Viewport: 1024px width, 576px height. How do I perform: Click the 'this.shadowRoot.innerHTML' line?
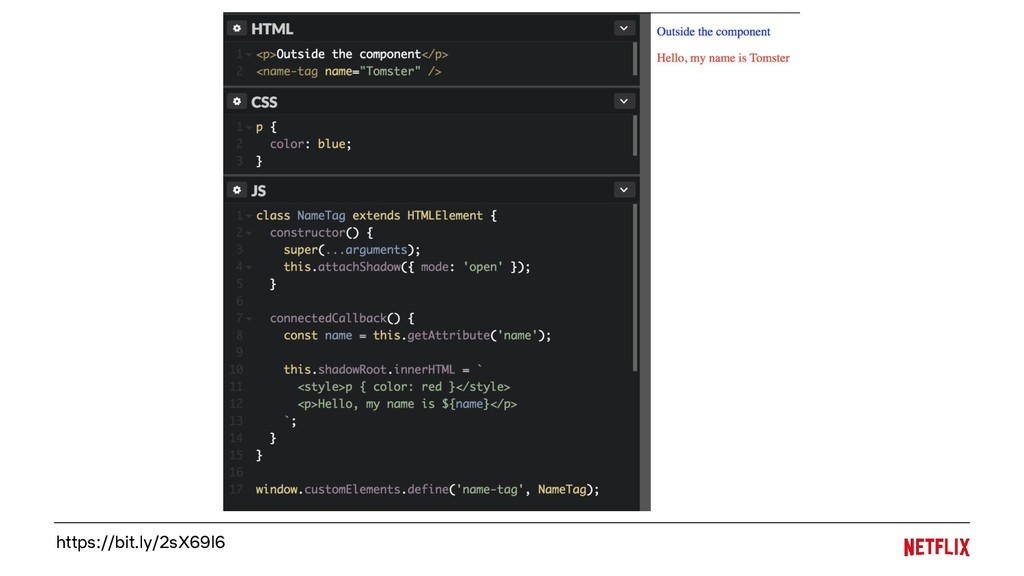point(383,369)
